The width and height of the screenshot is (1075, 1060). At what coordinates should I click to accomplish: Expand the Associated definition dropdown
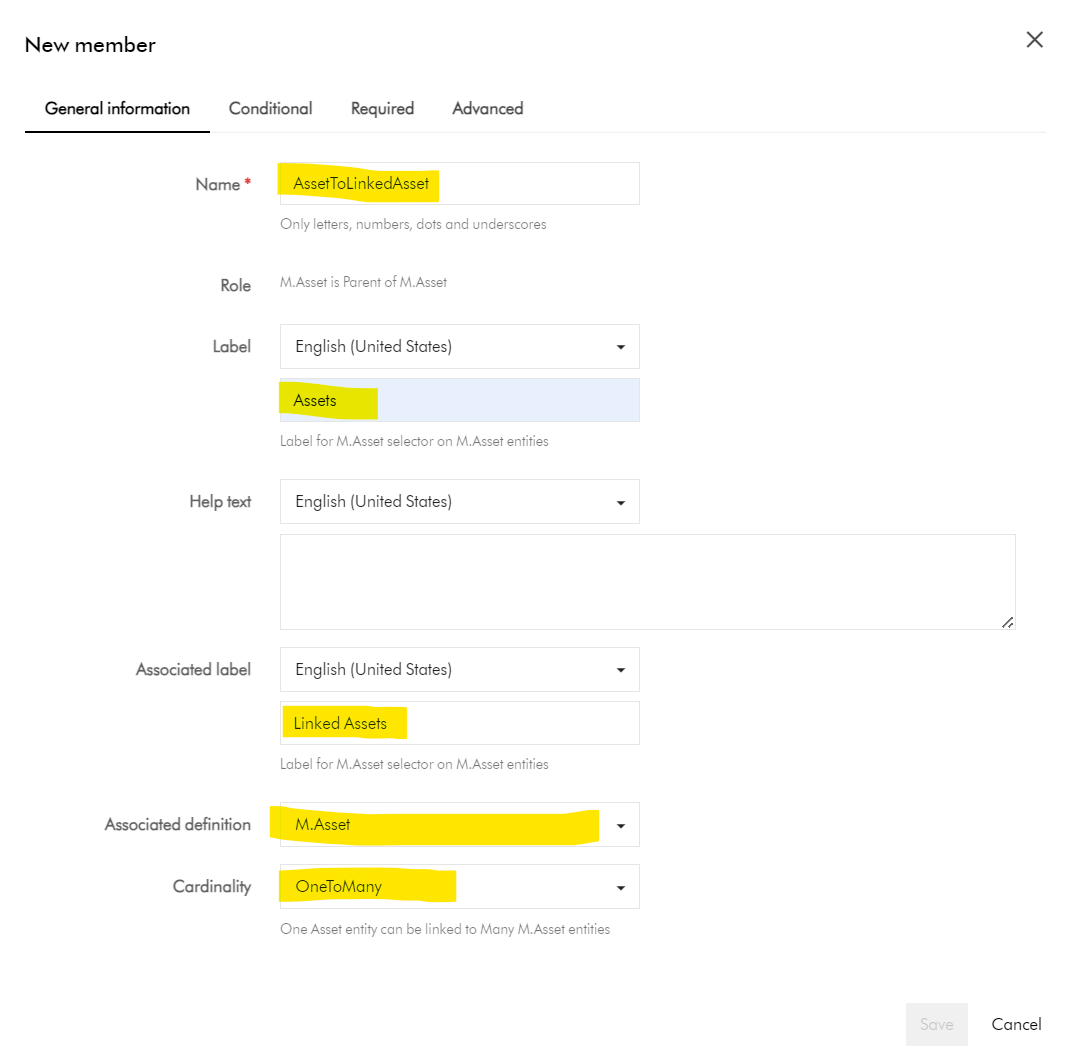pos(459,825)
